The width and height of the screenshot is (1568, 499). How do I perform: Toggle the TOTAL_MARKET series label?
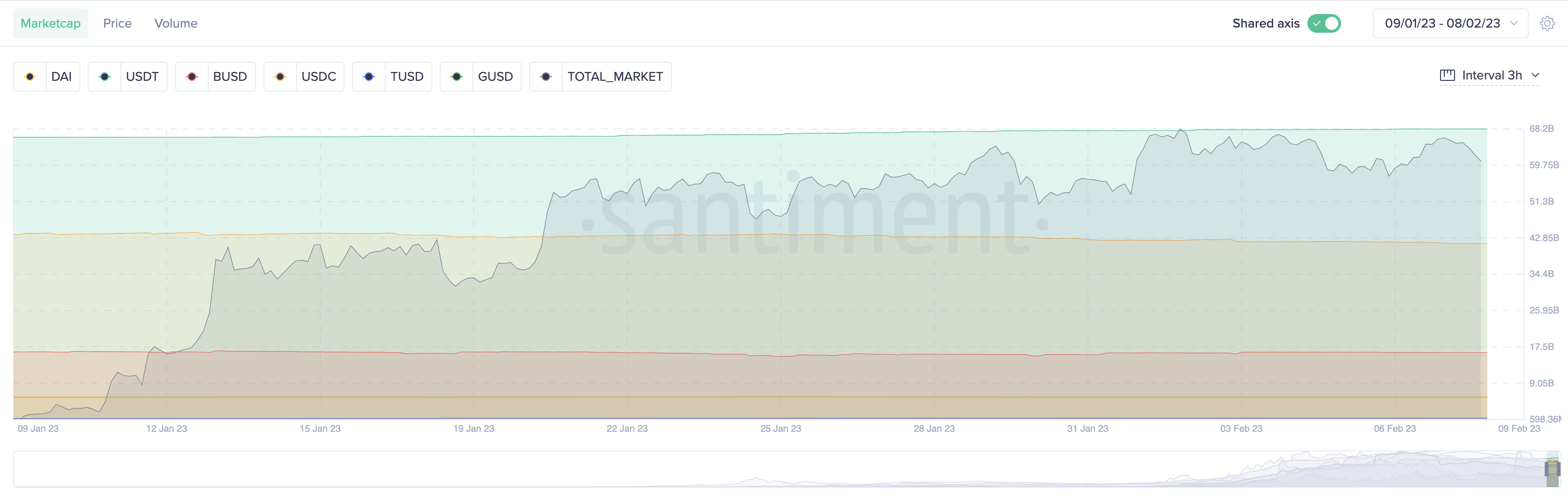[615, 77]
